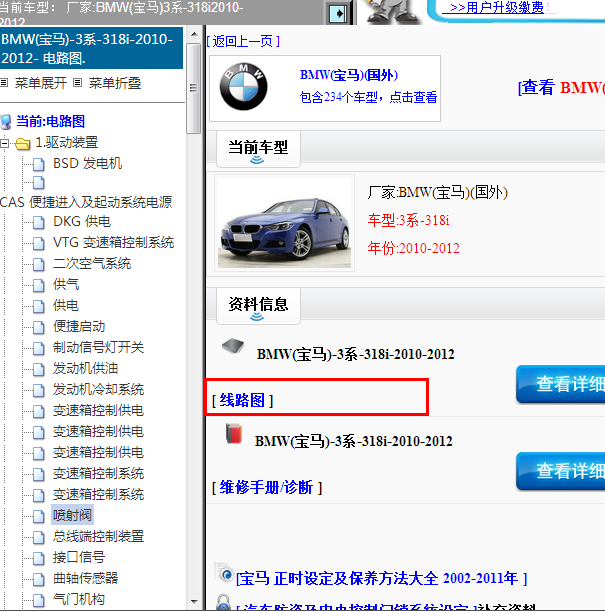Click the blue sidebar title BMW(宝马)-3系-318i 电路图
Image resolution: width=605 pixels, height=611 pixels.
(x=91, y=48)
